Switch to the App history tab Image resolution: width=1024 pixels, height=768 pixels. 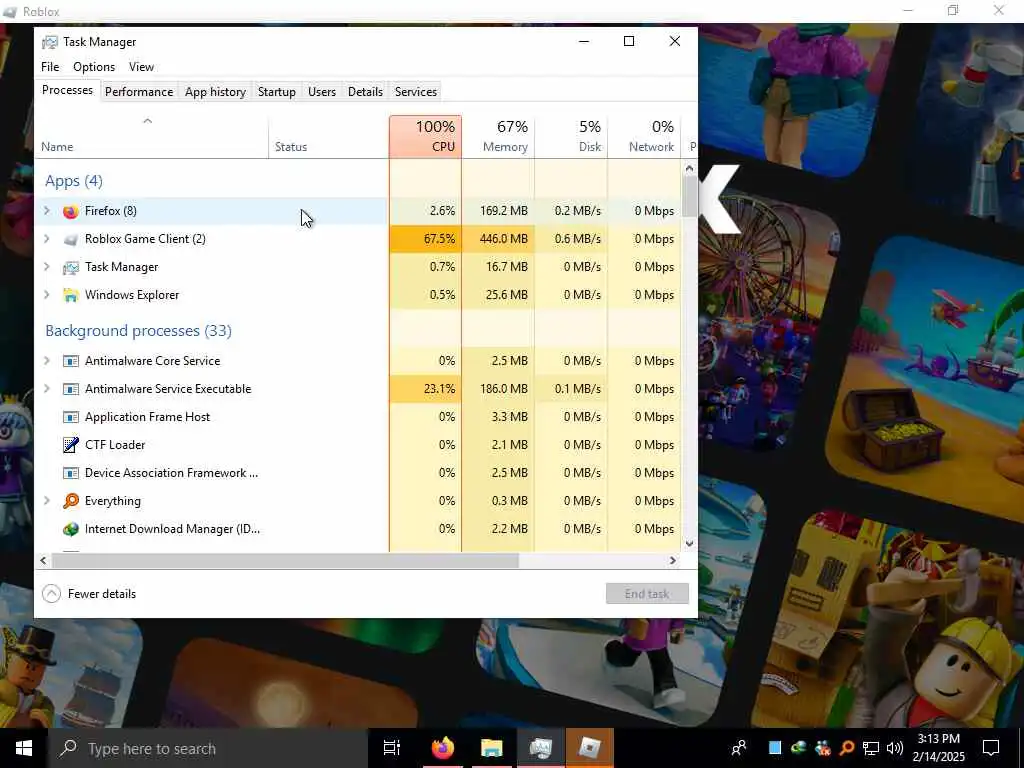coord(216,92)
